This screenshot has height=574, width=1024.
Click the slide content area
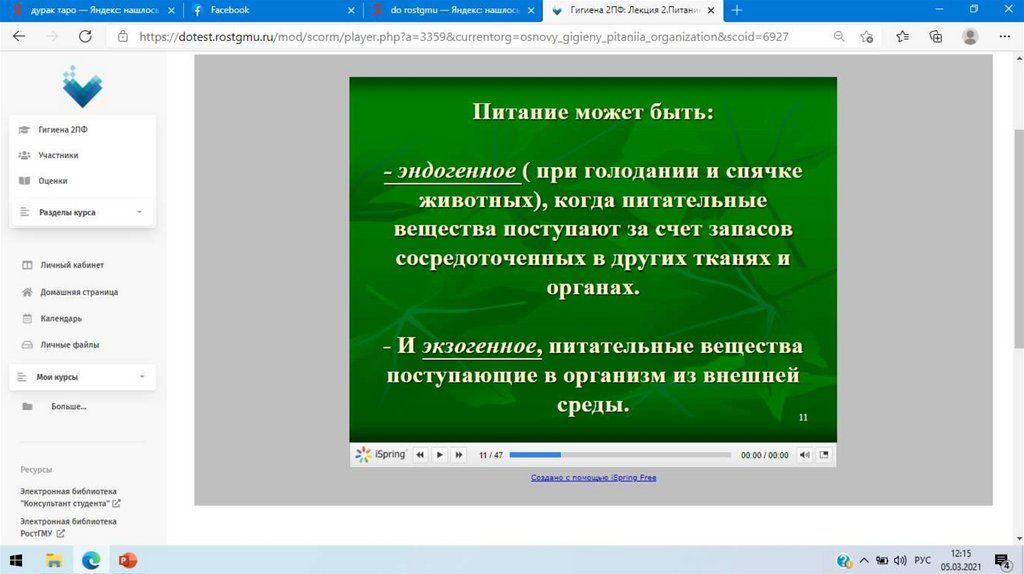593,259
